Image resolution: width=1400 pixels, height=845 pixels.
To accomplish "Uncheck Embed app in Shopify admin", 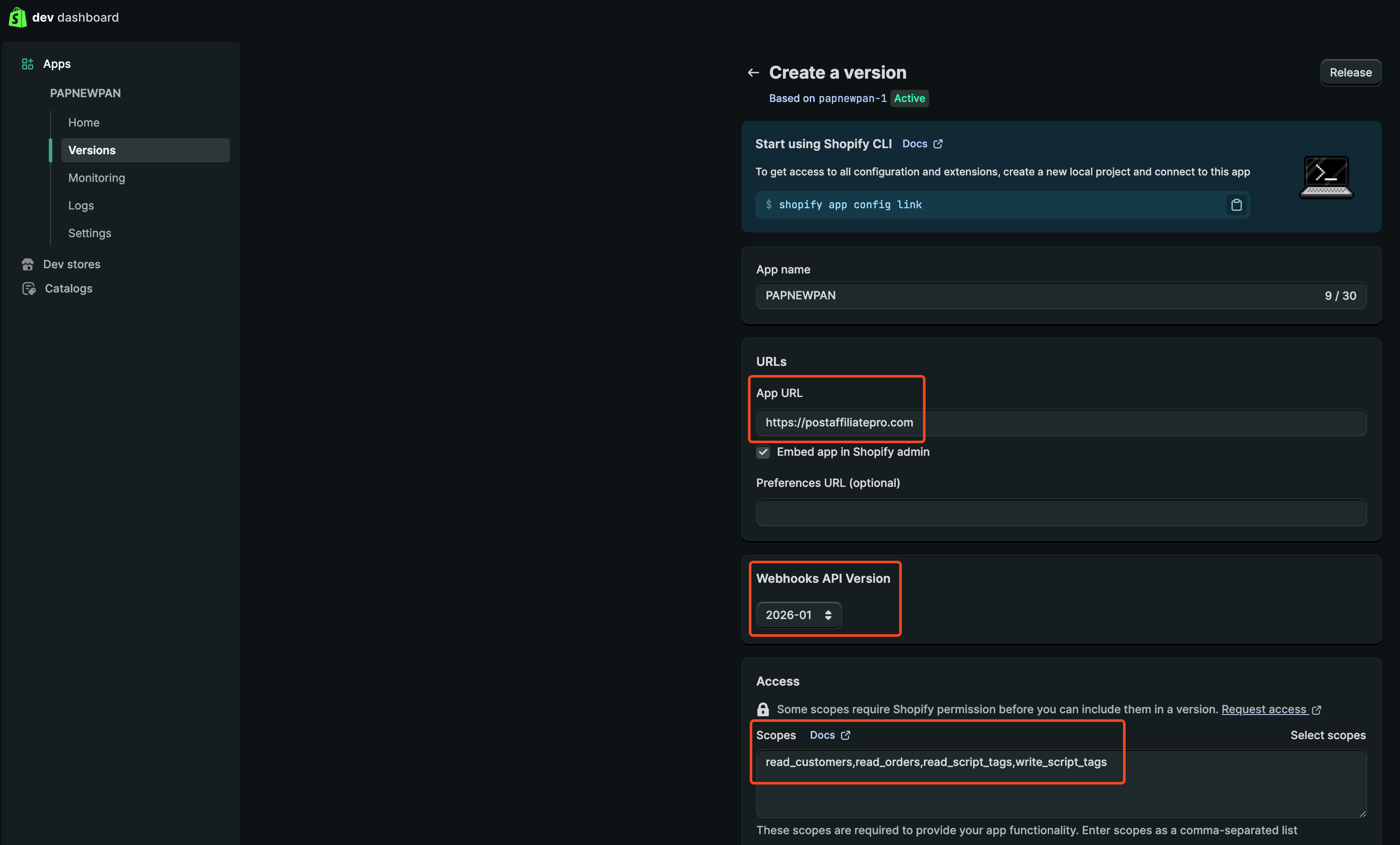I will point(763,452).
